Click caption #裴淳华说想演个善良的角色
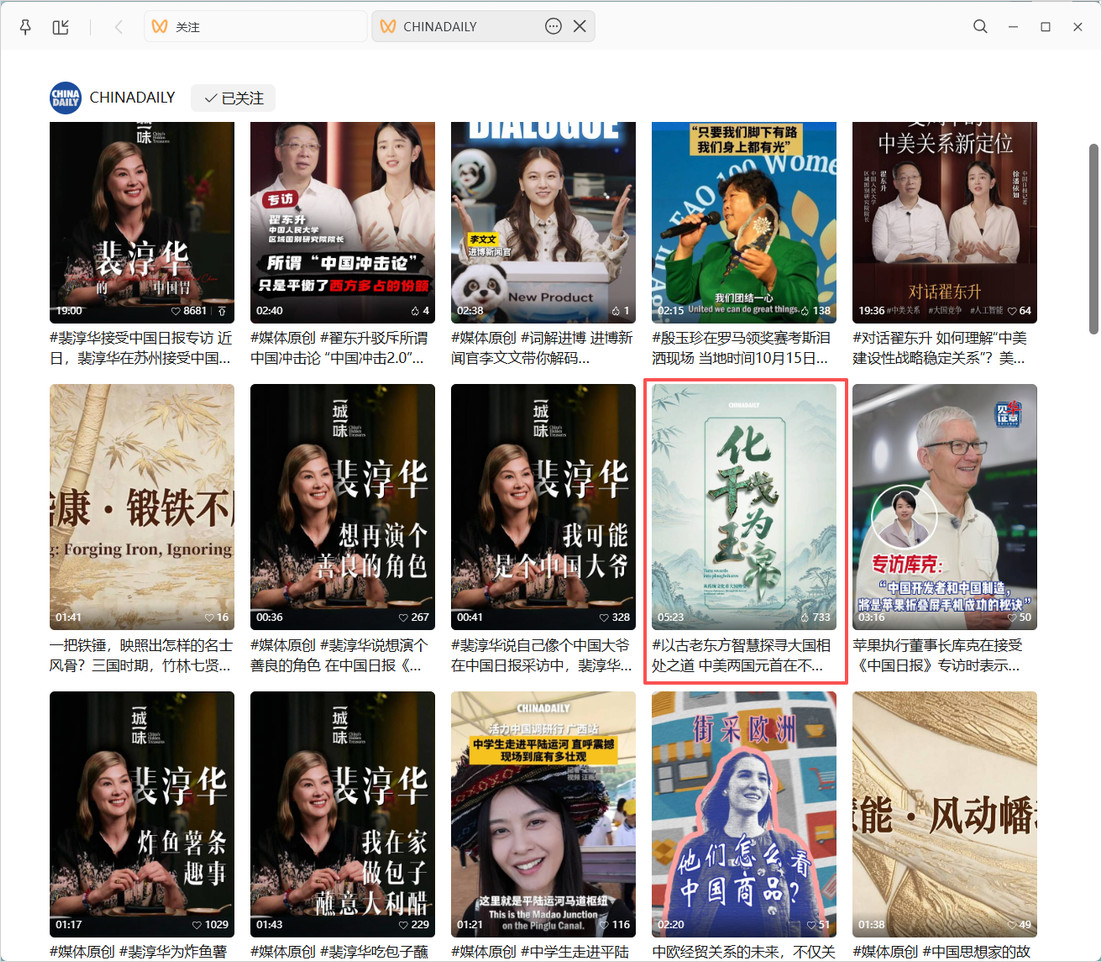Image resolution: width=1102 pixels, height=962 pixels. (339, 655)
